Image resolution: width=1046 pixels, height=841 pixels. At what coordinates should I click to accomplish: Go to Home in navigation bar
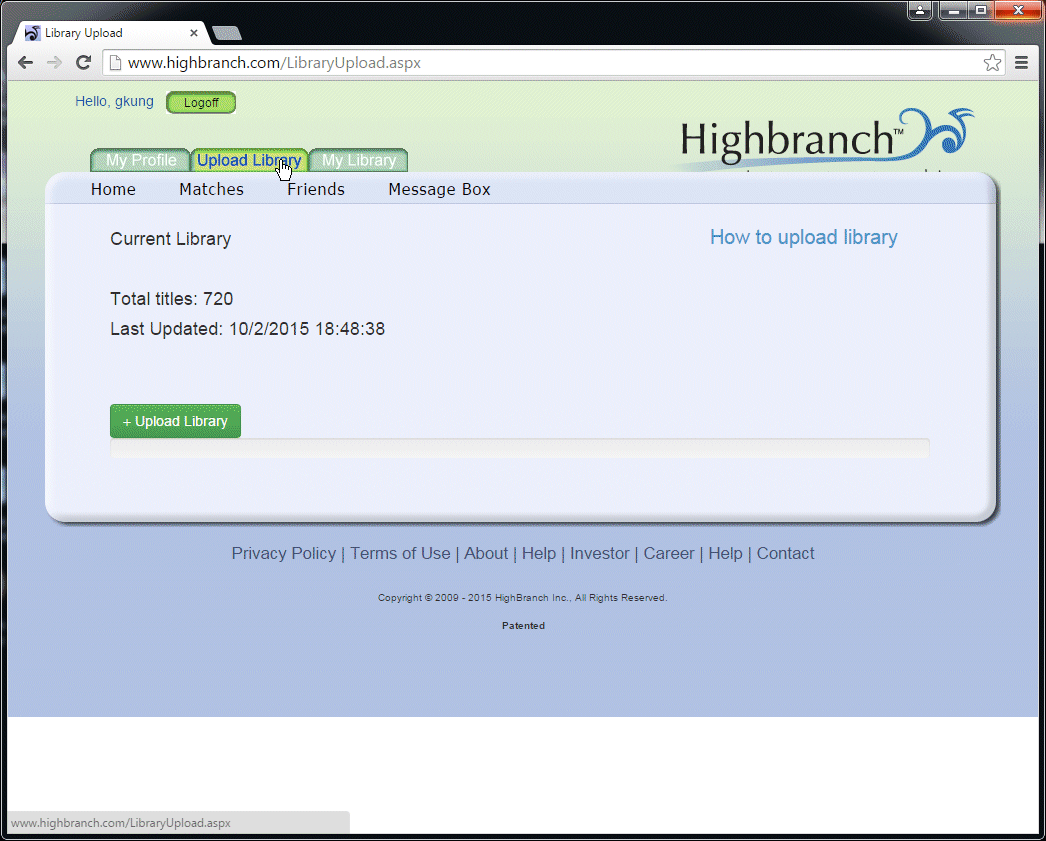[113, 189]
